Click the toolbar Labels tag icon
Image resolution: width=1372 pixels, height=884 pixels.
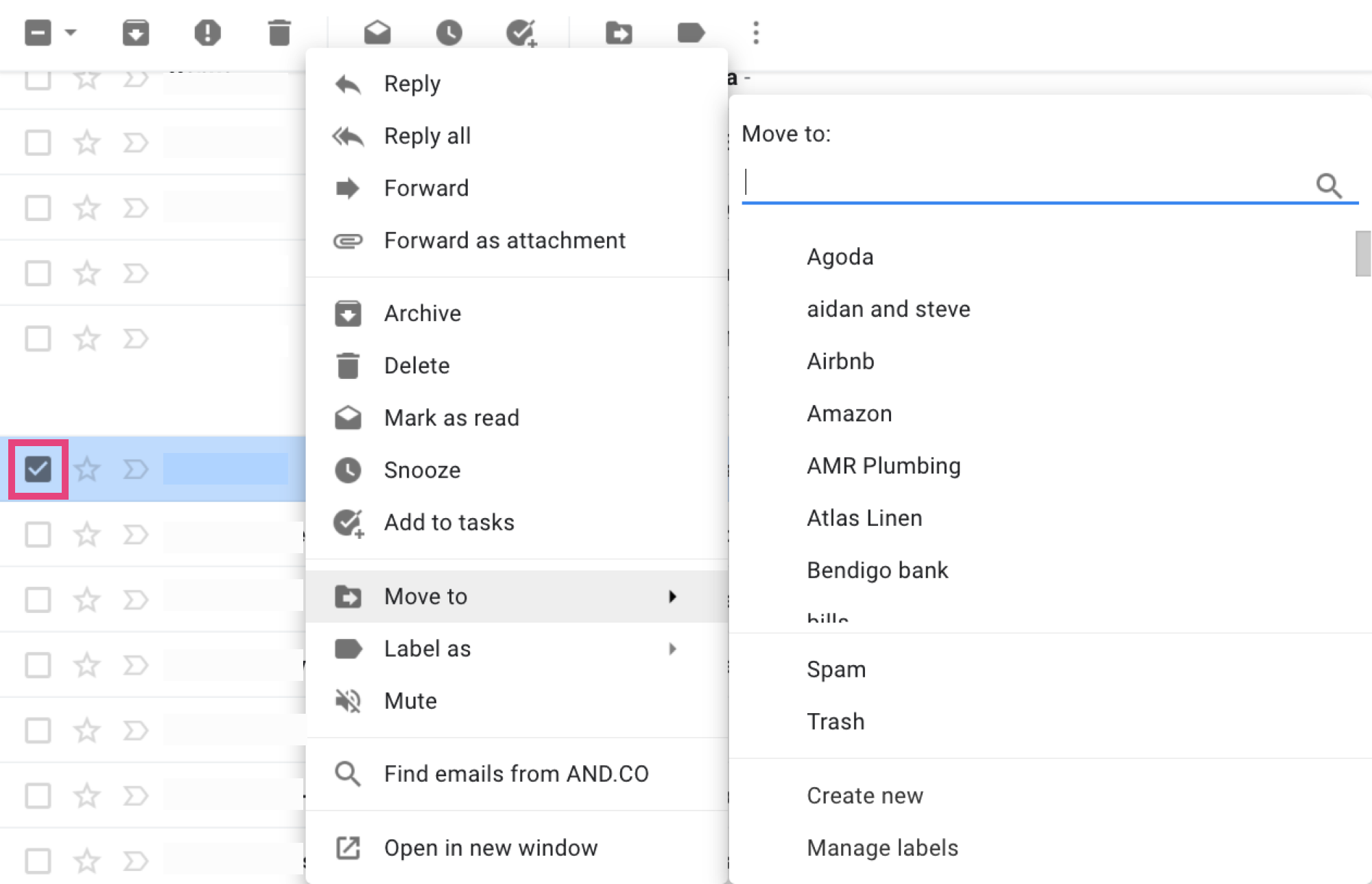click(691, 32)
